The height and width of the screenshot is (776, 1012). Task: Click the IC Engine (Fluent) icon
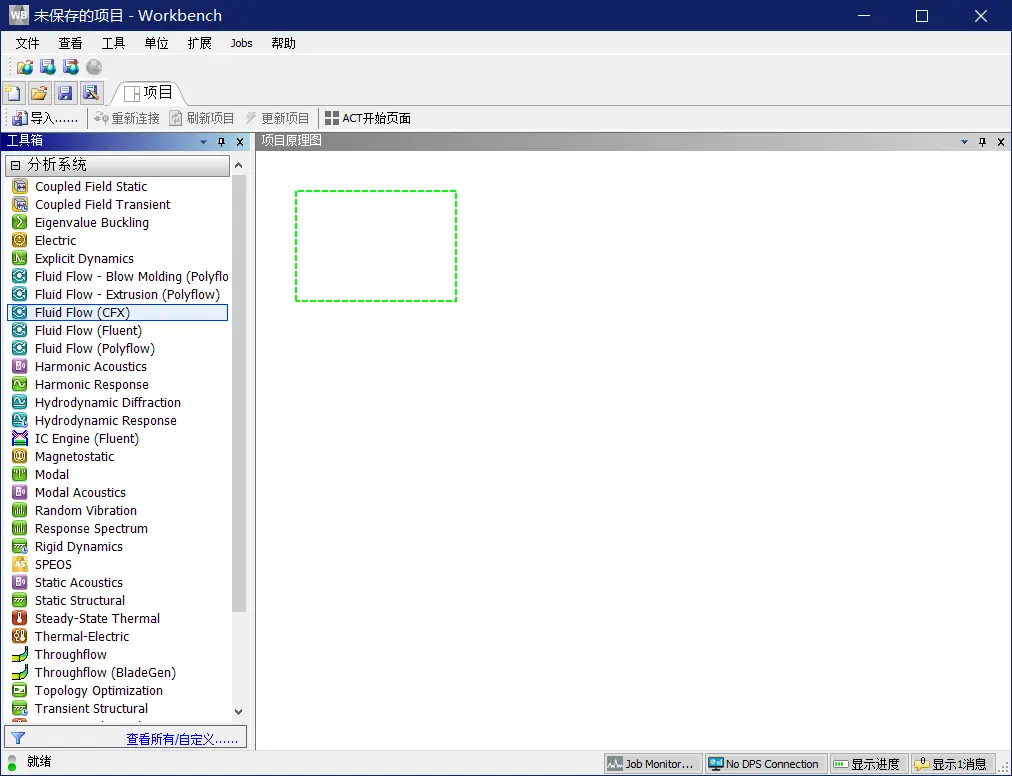(x=20, y=438)
